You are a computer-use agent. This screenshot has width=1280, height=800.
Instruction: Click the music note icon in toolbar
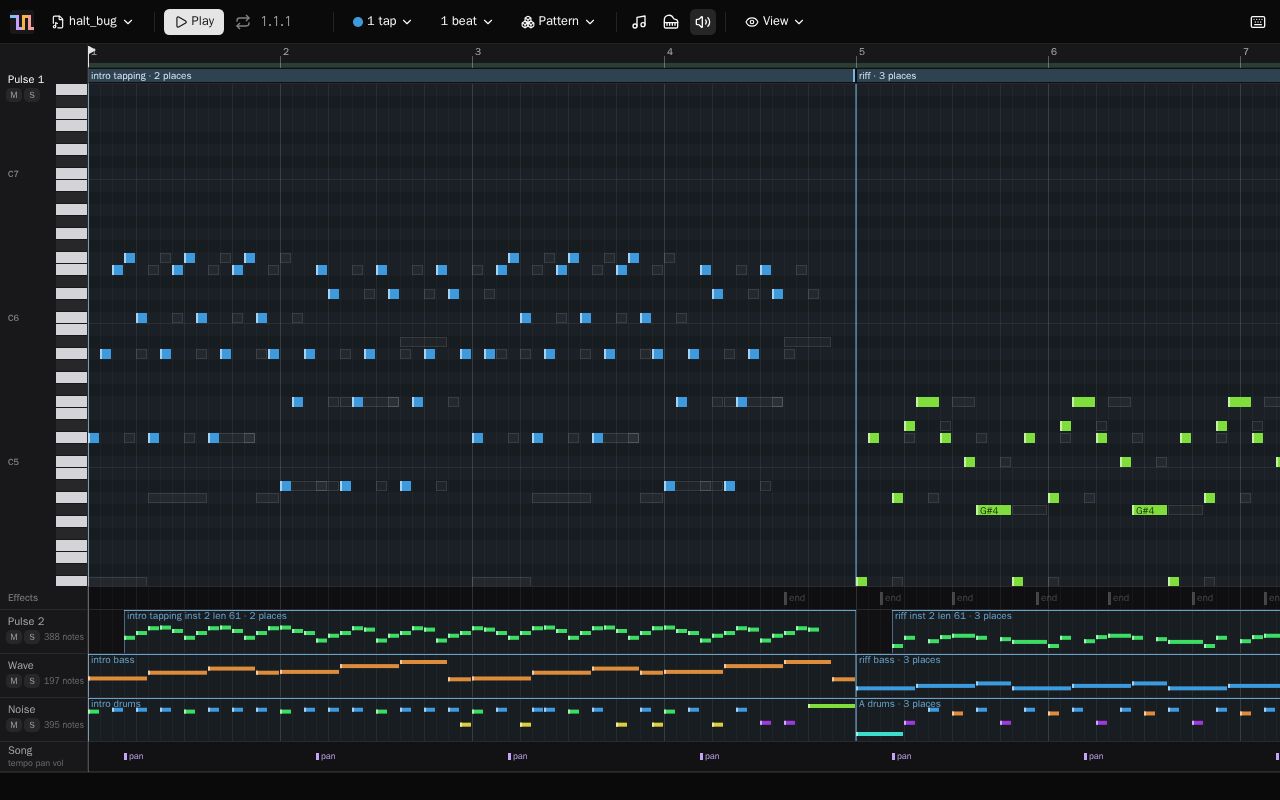(x=639, y=21)
